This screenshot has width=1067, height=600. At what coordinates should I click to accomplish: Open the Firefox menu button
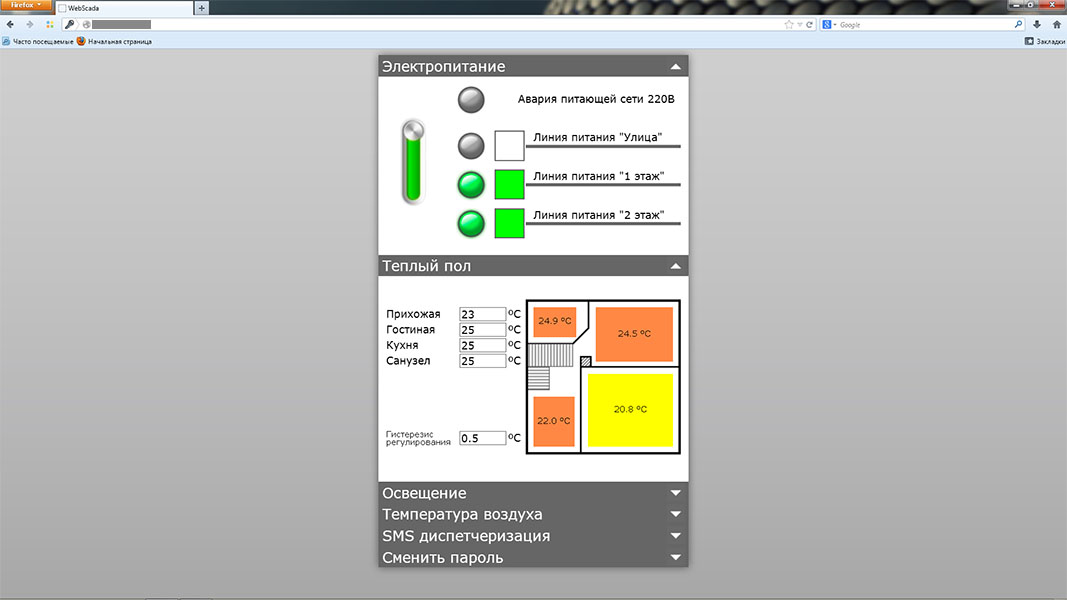pyautogui.click(x=26, y=6)
